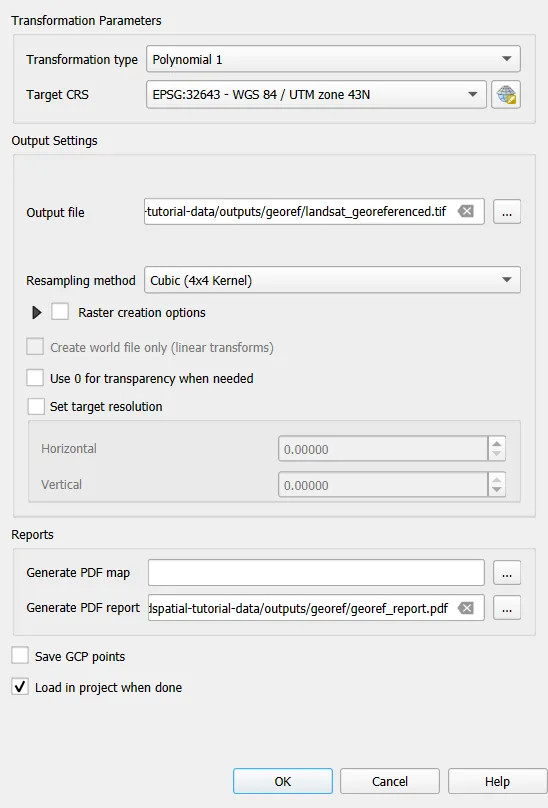Confirm settings with OK button
Image resolution: width=548 pixels, height=808 pixels.
point(283,781)
